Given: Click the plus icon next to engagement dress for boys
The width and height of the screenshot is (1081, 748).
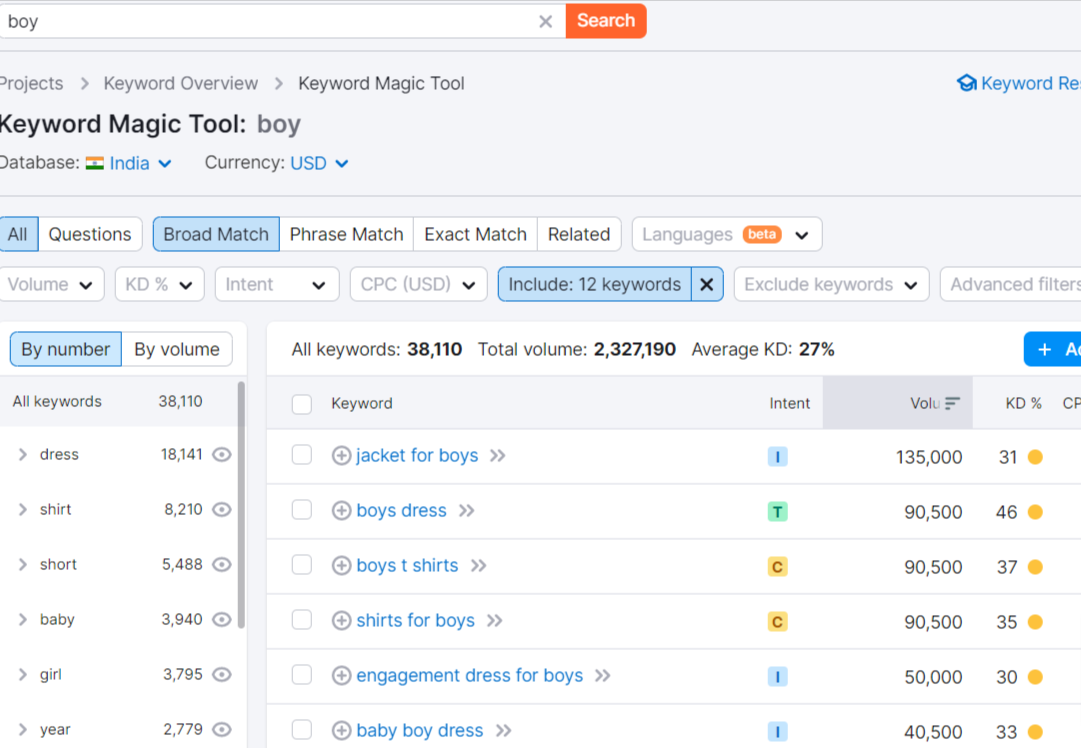Looking at the screenshot, I should (341, 676).
